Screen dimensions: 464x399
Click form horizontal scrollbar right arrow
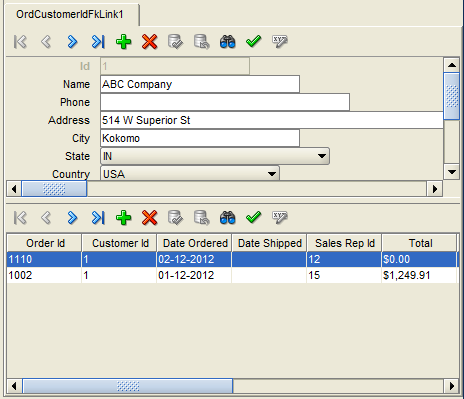coord(435,189)
